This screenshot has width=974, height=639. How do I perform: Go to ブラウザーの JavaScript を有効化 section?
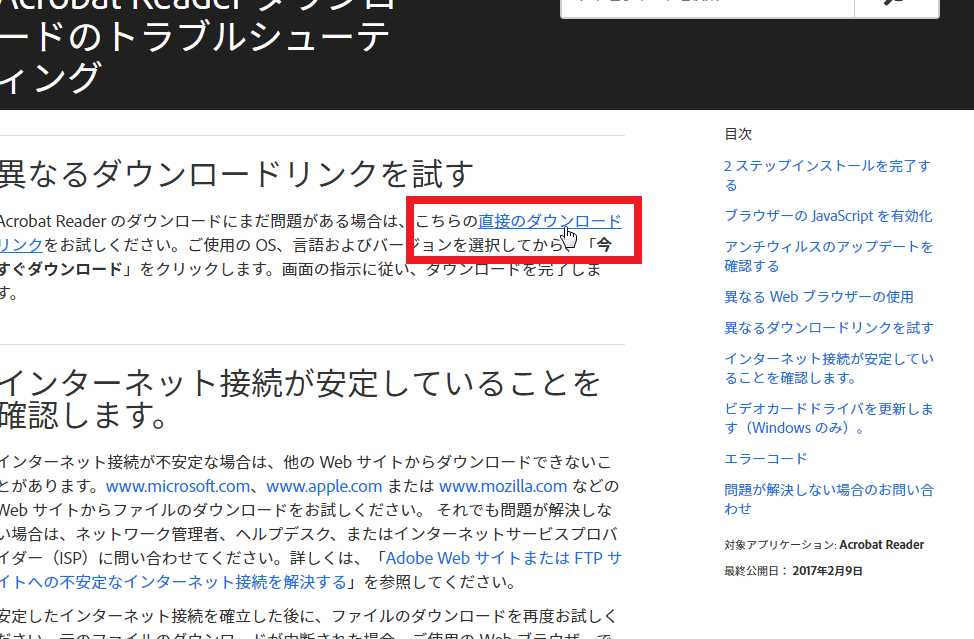pos(827,216)
